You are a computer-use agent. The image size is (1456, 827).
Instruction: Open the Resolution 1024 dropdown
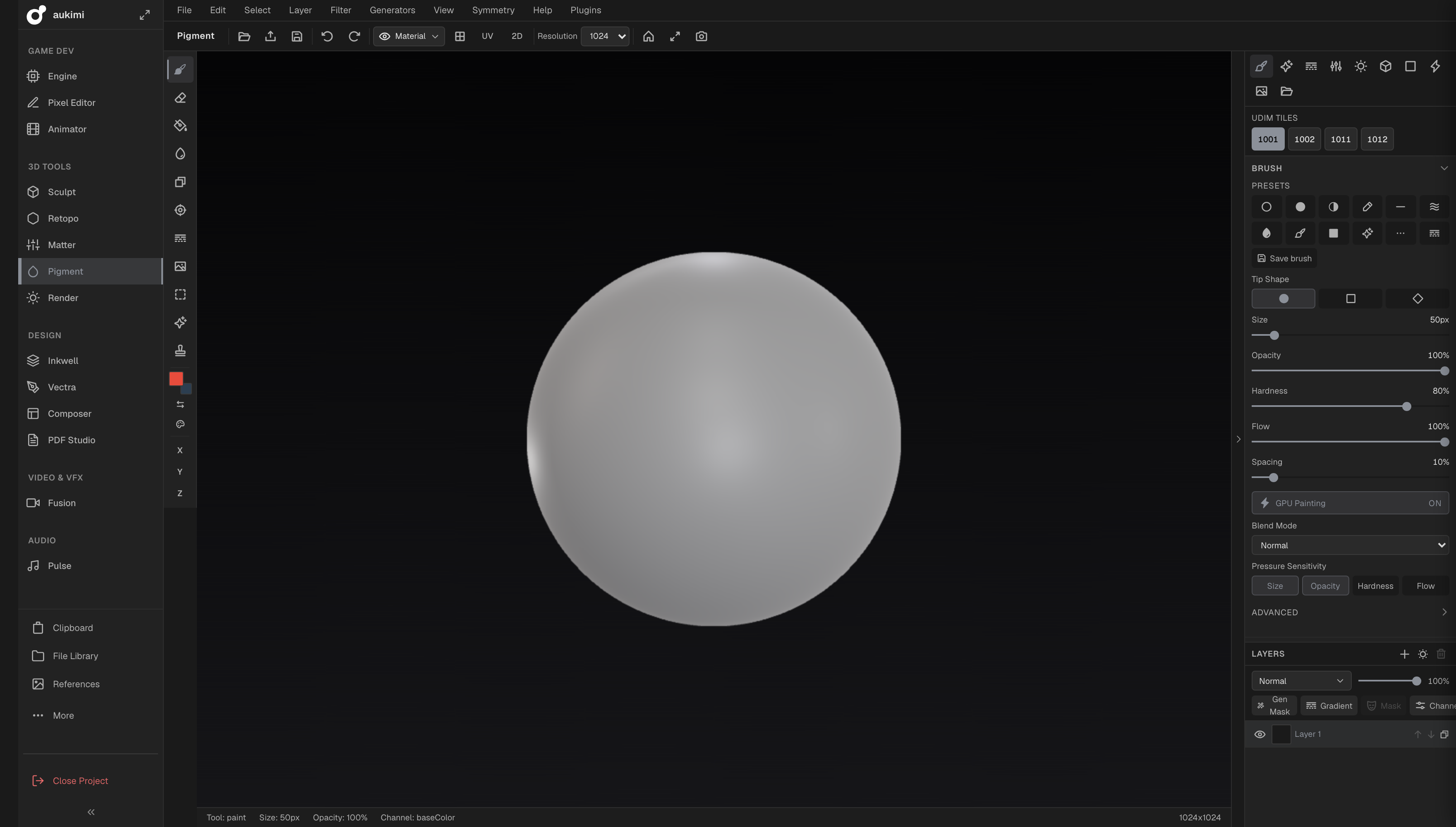(605, 36)
